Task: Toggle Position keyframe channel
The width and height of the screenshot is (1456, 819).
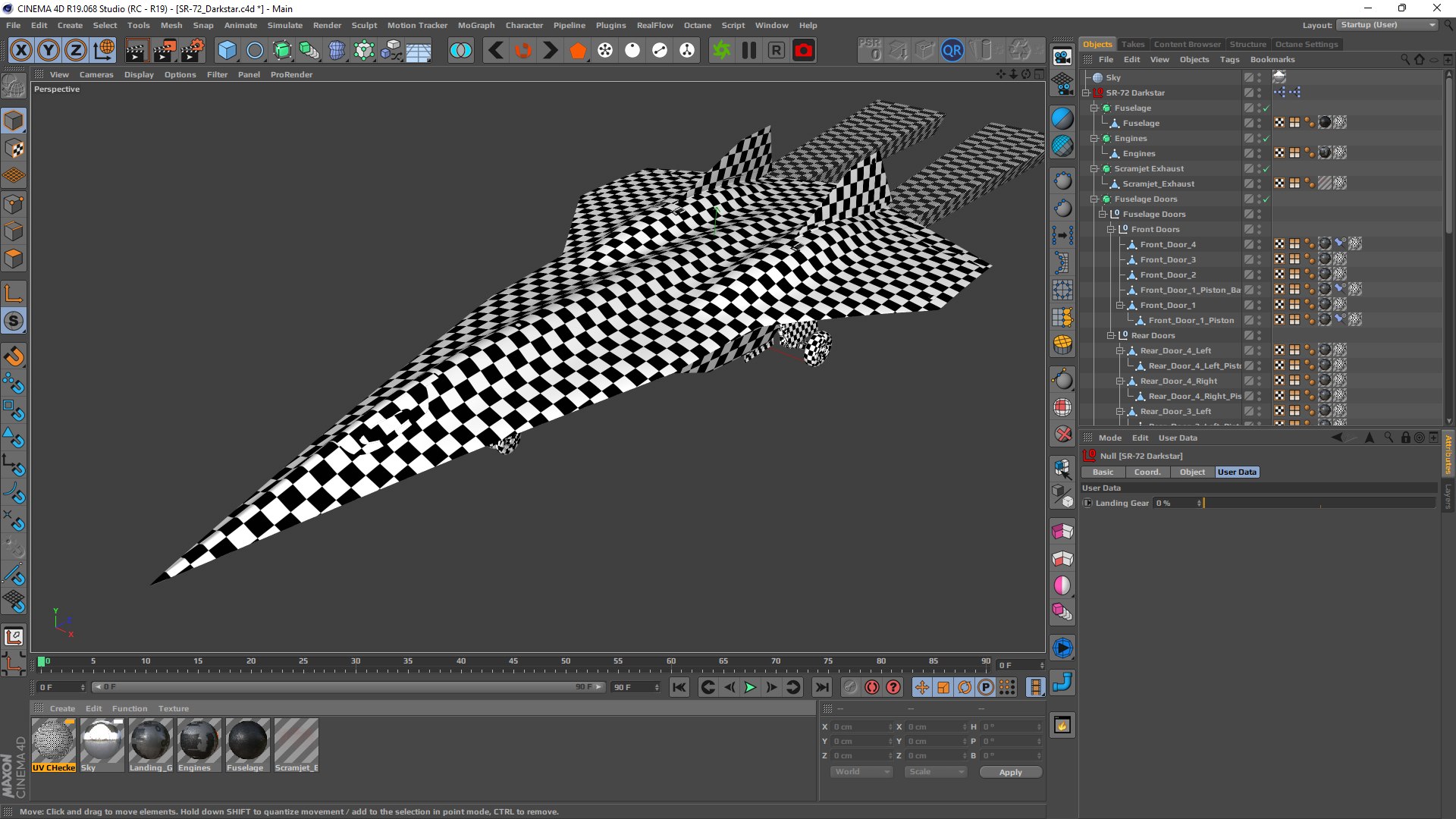Action: (921, 687)
